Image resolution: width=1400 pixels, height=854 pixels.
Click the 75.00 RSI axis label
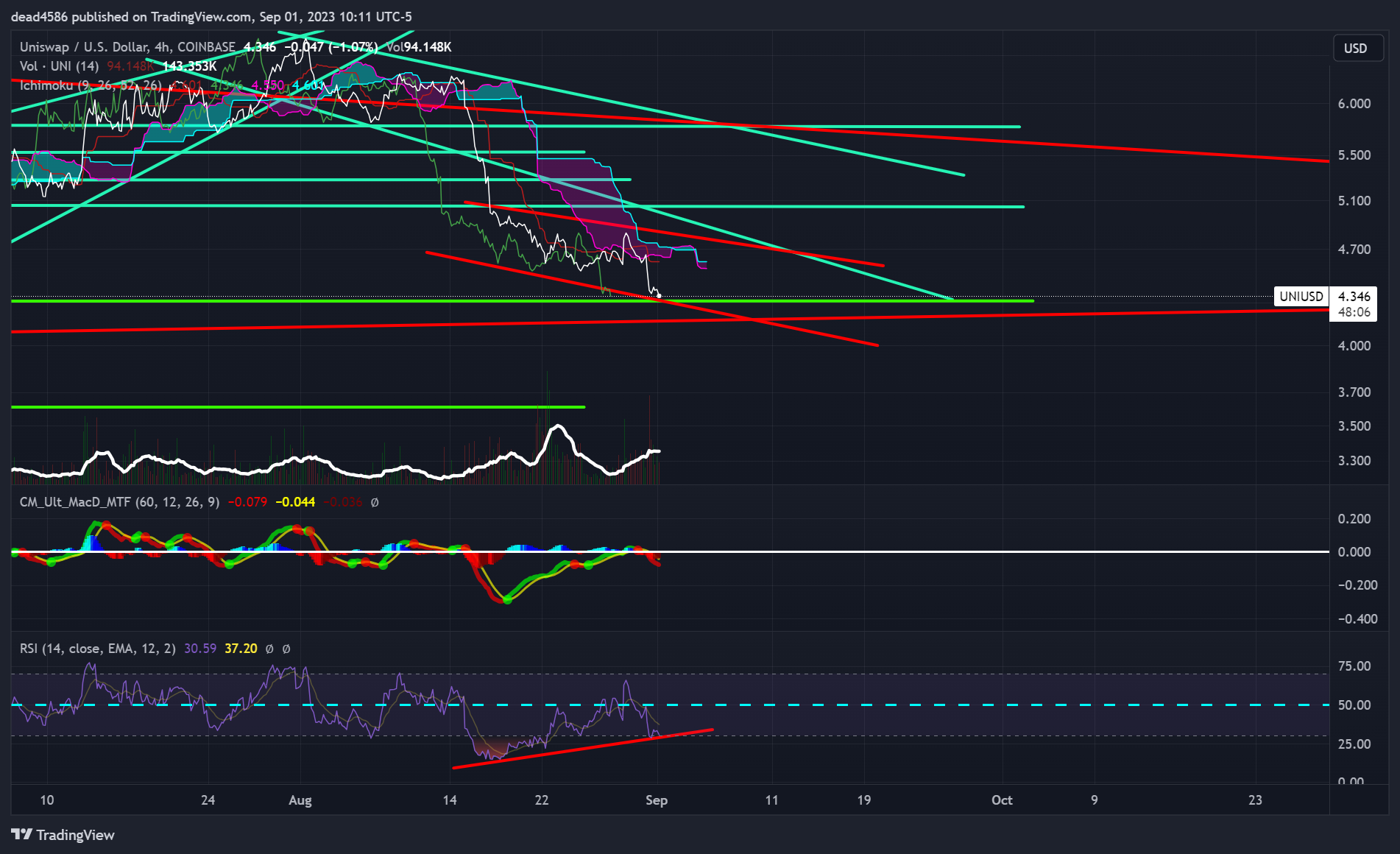(1354, 666)
